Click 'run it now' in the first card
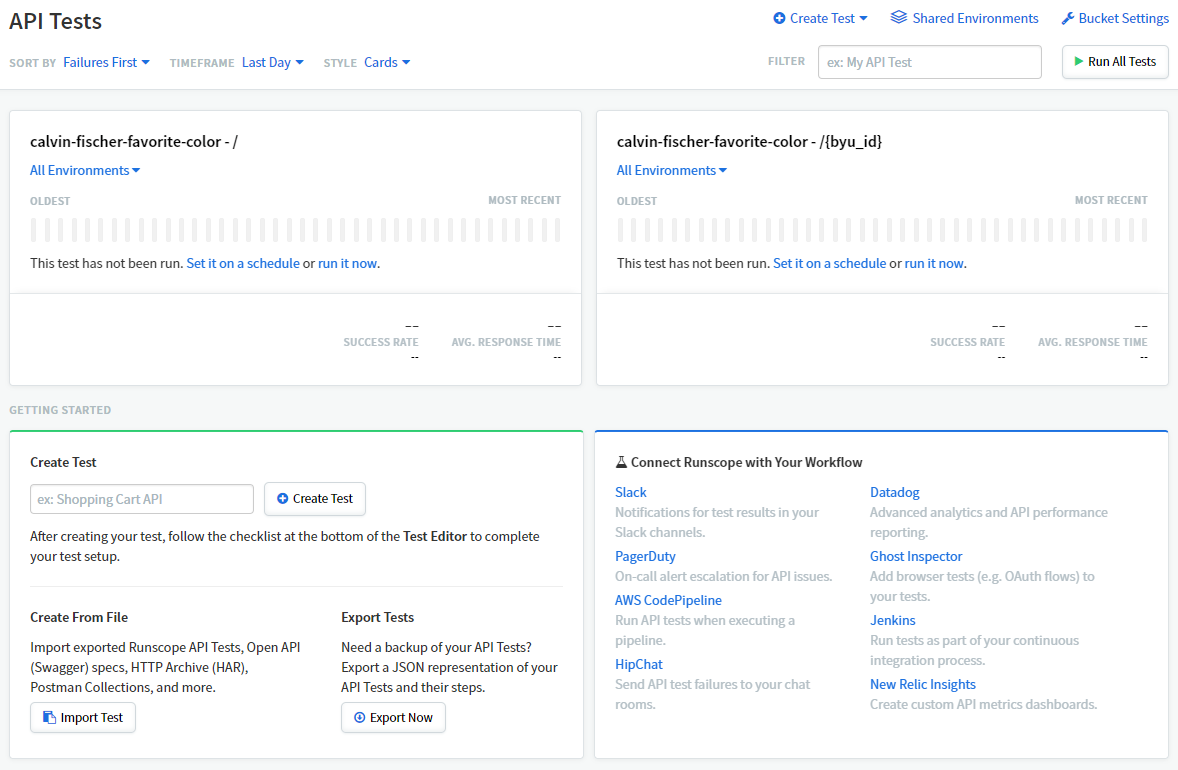Viewport: 1178px width, 770px height. pos(347,264)
